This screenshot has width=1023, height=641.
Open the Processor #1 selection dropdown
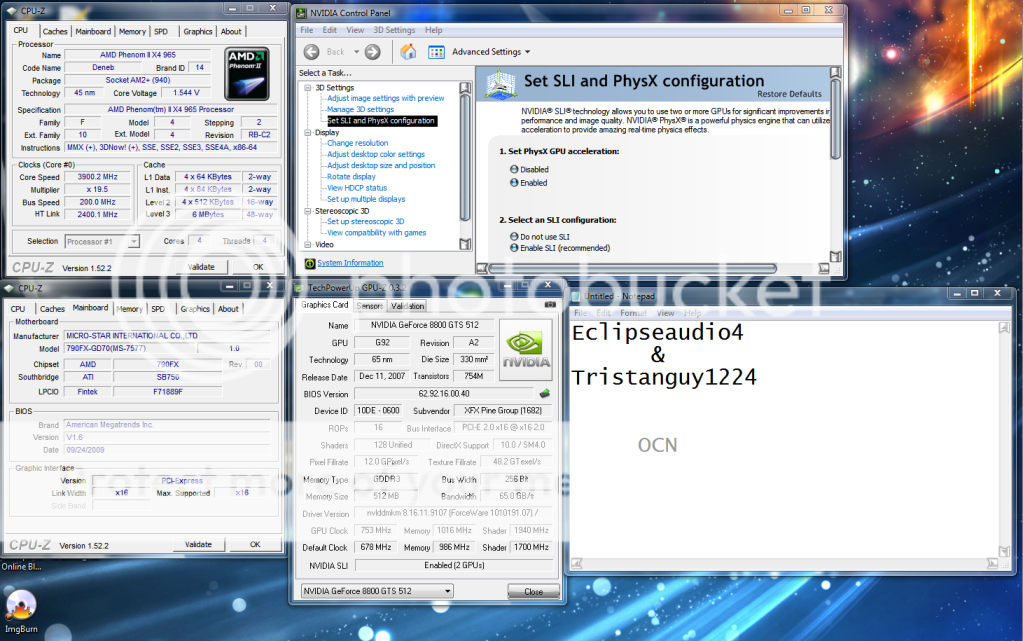(x=102, y=241)
